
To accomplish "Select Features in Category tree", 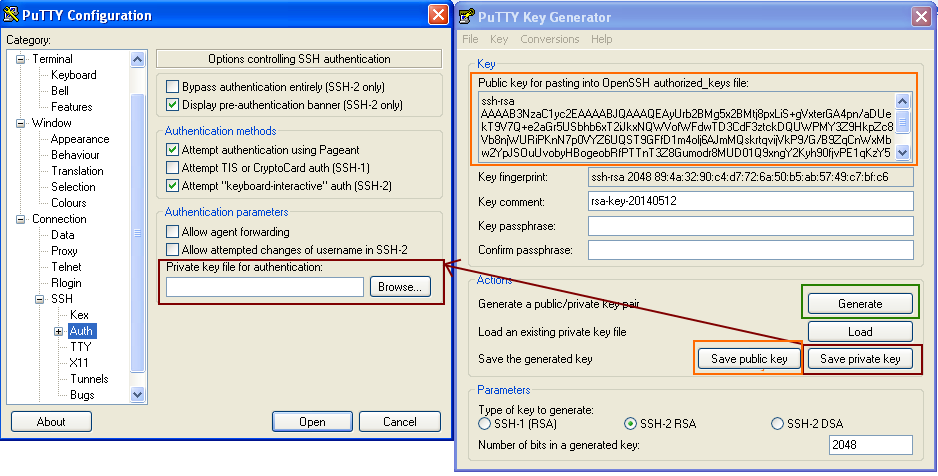I will tap(72, 107).
